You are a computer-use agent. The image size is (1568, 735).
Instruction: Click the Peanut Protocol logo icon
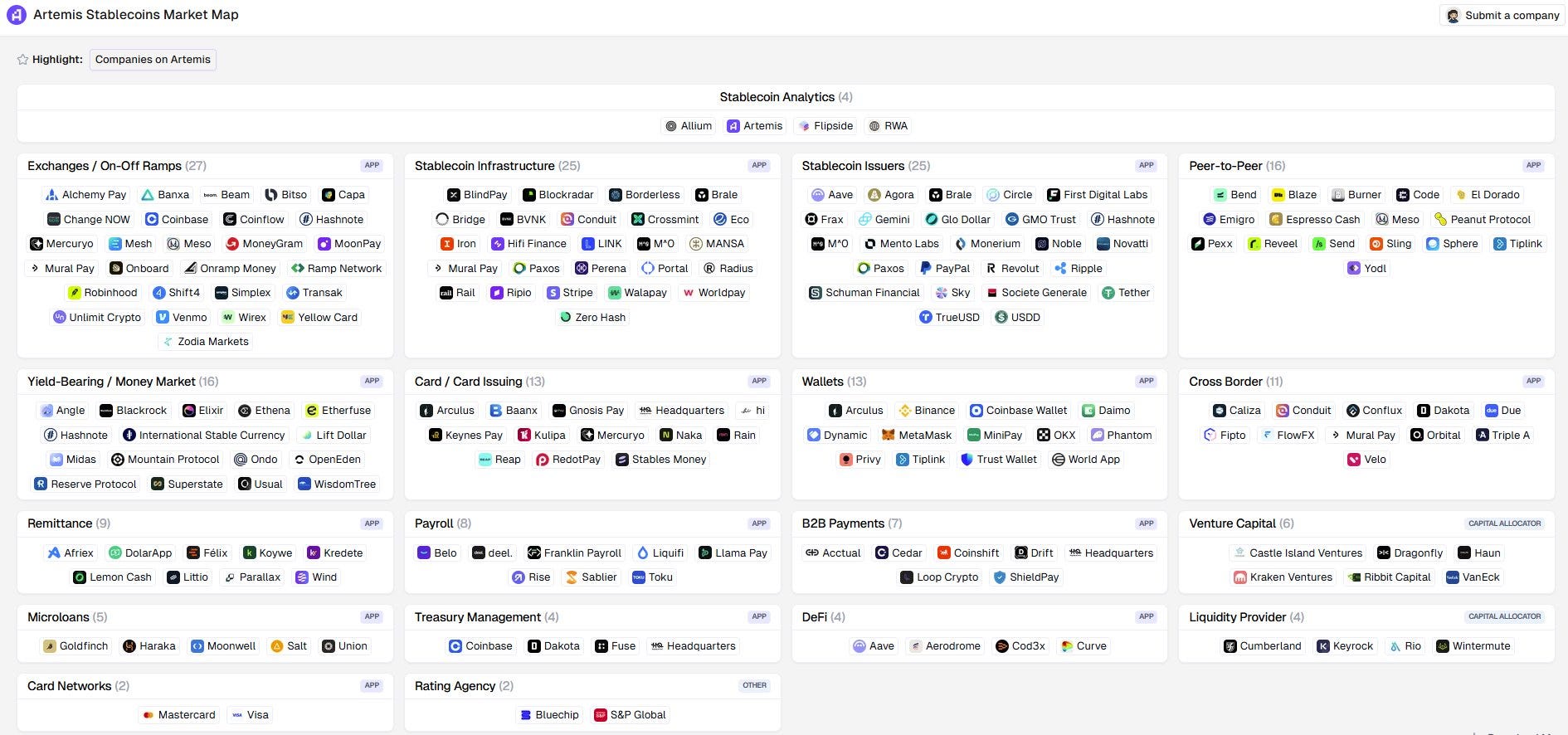pyautogui.click(x=1441, y=220)
